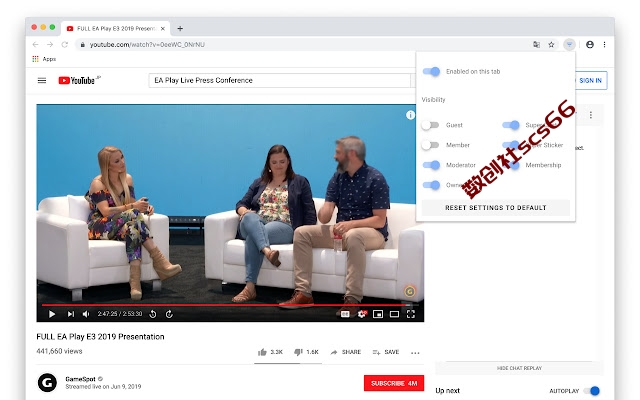This screenshot has height=400, width=640.
Task: Open the GameSpot channel name link
Action: point(80,379)
